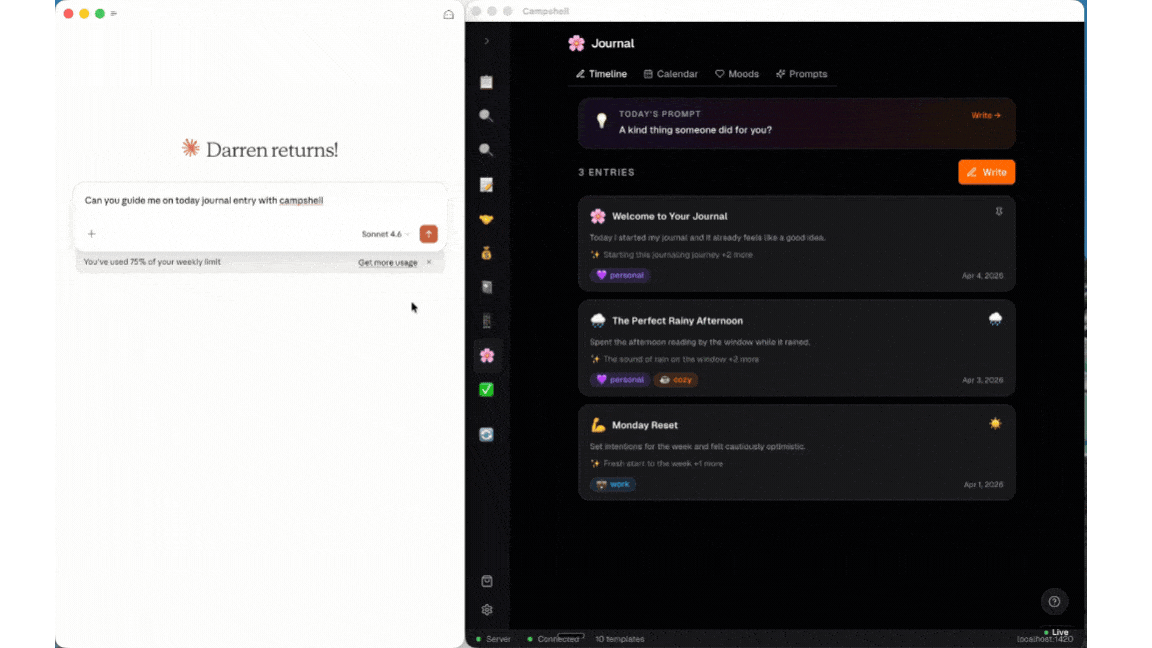This screenshot has width=1152, height=648.
Task: Open the green checkmark sidebar icon
Action: (486, 389)
